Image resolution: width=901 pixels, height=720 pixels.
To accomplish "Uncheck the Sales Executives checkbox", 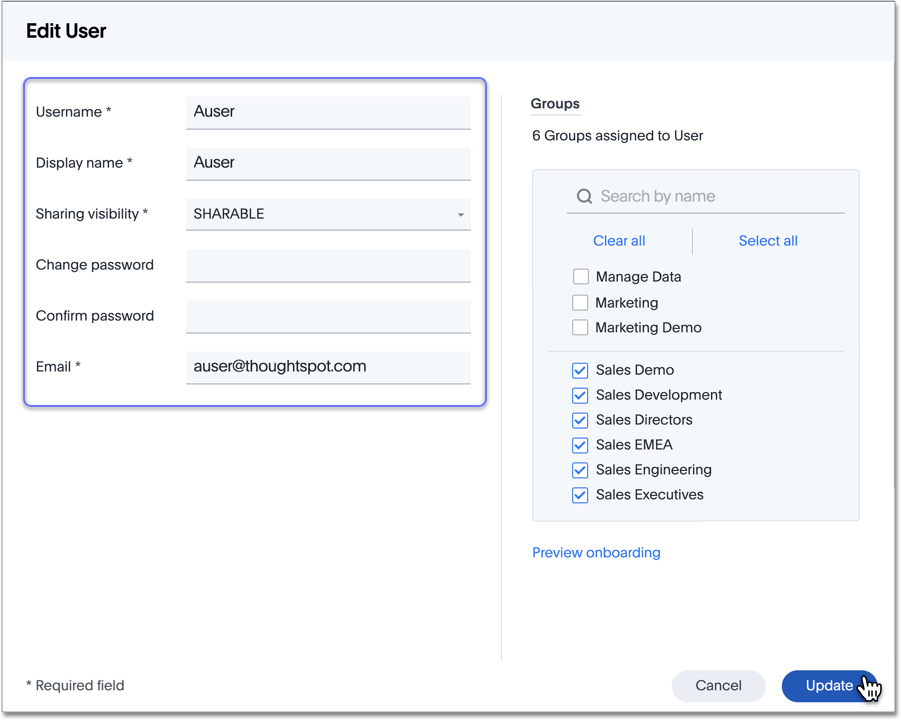I will pos(580,495).
